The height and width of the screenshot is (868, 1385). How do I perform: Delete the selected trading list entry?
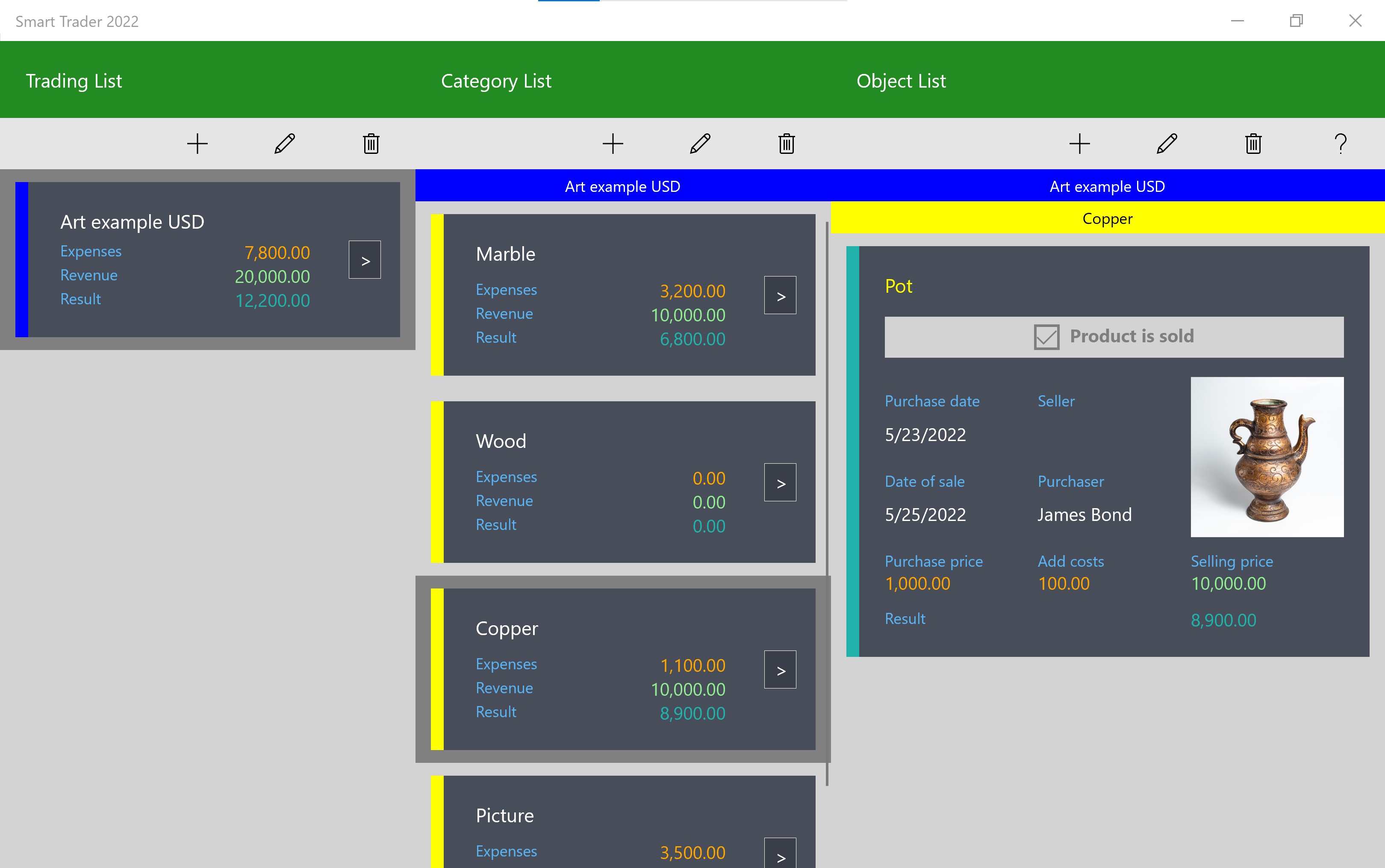(371, 144)
